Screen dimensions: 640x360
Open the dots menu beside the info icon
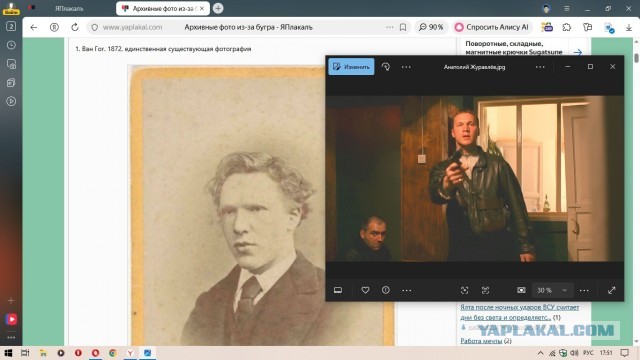point(407,290)
